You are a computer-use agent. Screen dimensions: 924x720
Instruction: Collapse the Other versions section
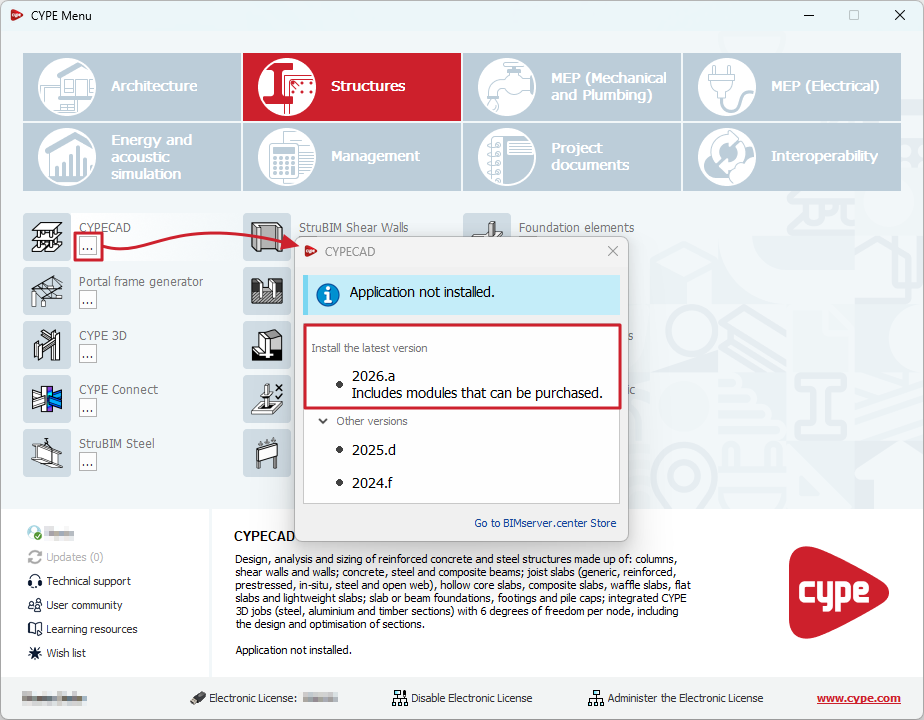pyautogui.click(x=323, y=421)
